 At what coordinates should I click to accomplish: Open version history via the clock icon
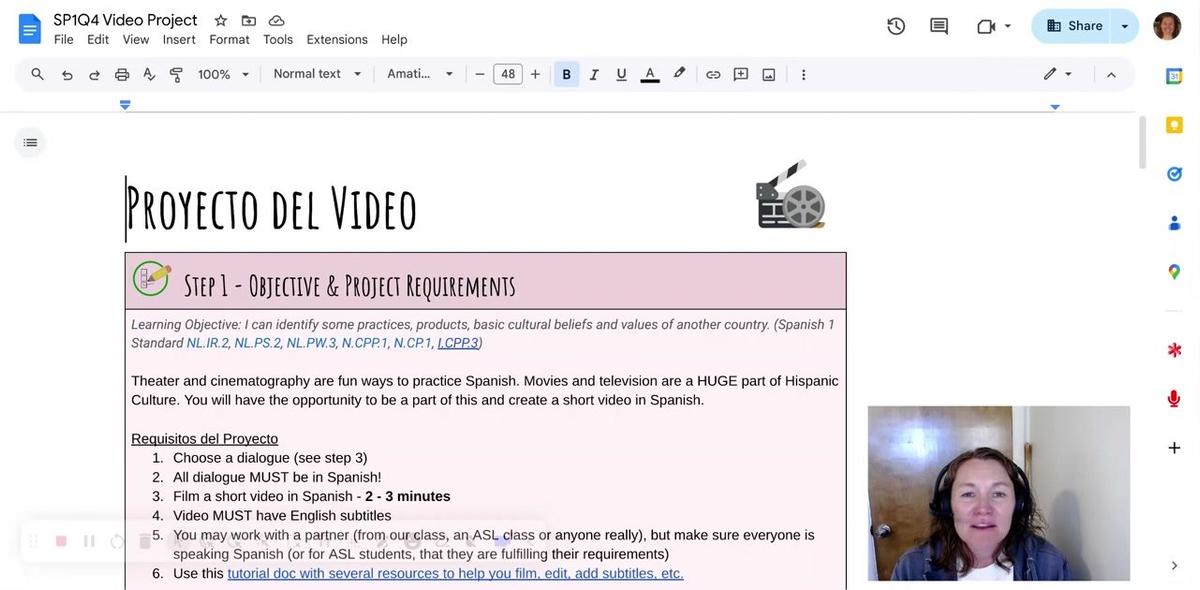coord(895,25)
